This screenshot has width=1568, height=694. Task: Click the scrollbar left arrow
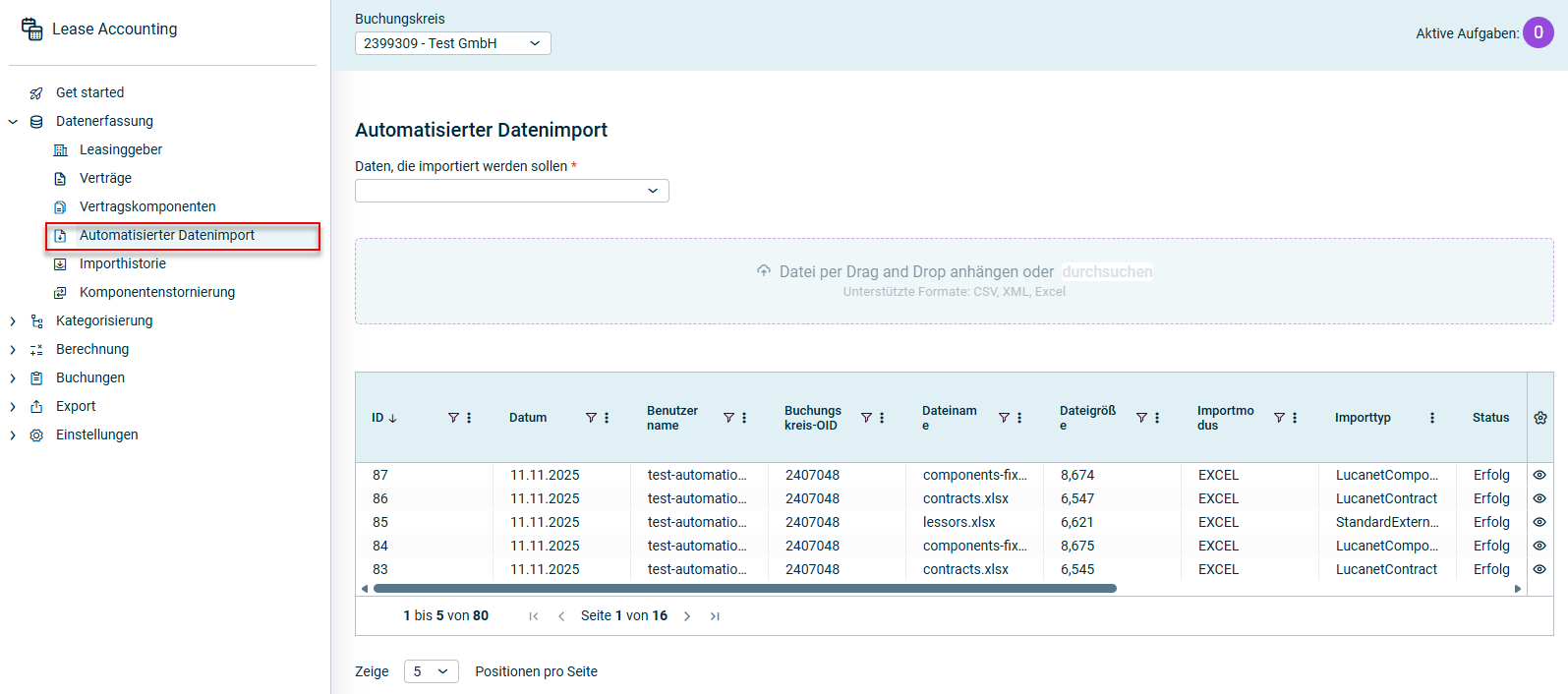365,589
